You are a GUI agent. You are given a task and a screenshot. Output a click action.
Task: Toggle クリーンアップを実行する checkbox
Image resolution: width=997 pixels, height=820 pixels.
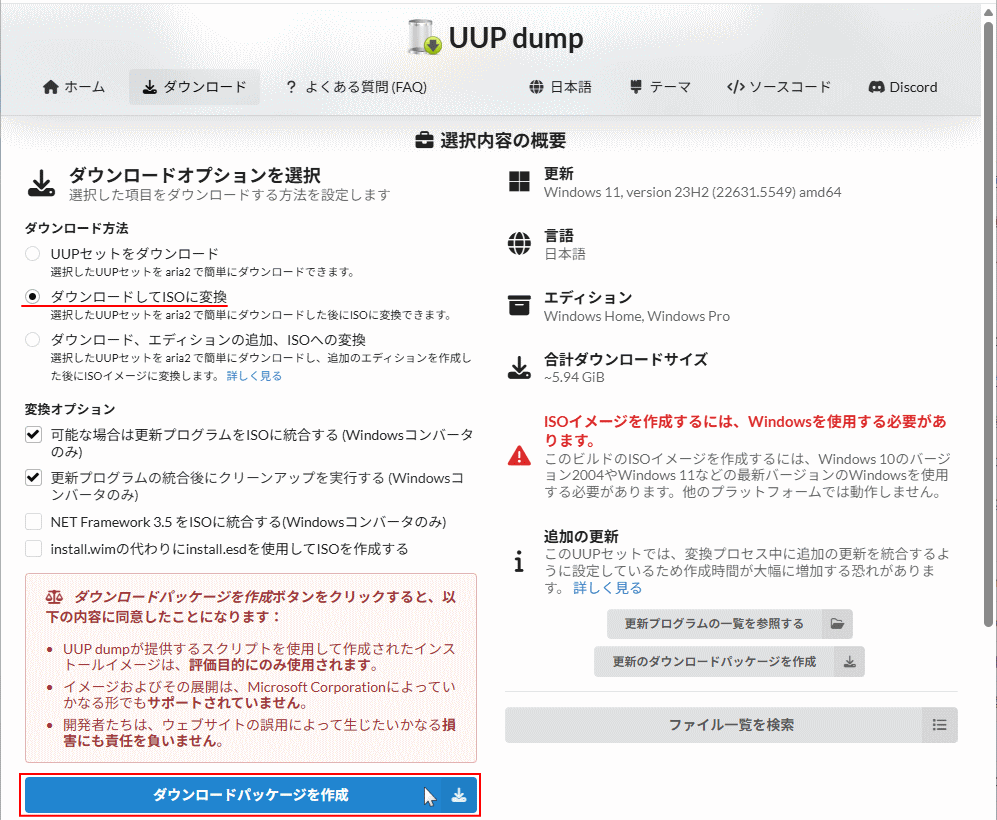point(33,477)
